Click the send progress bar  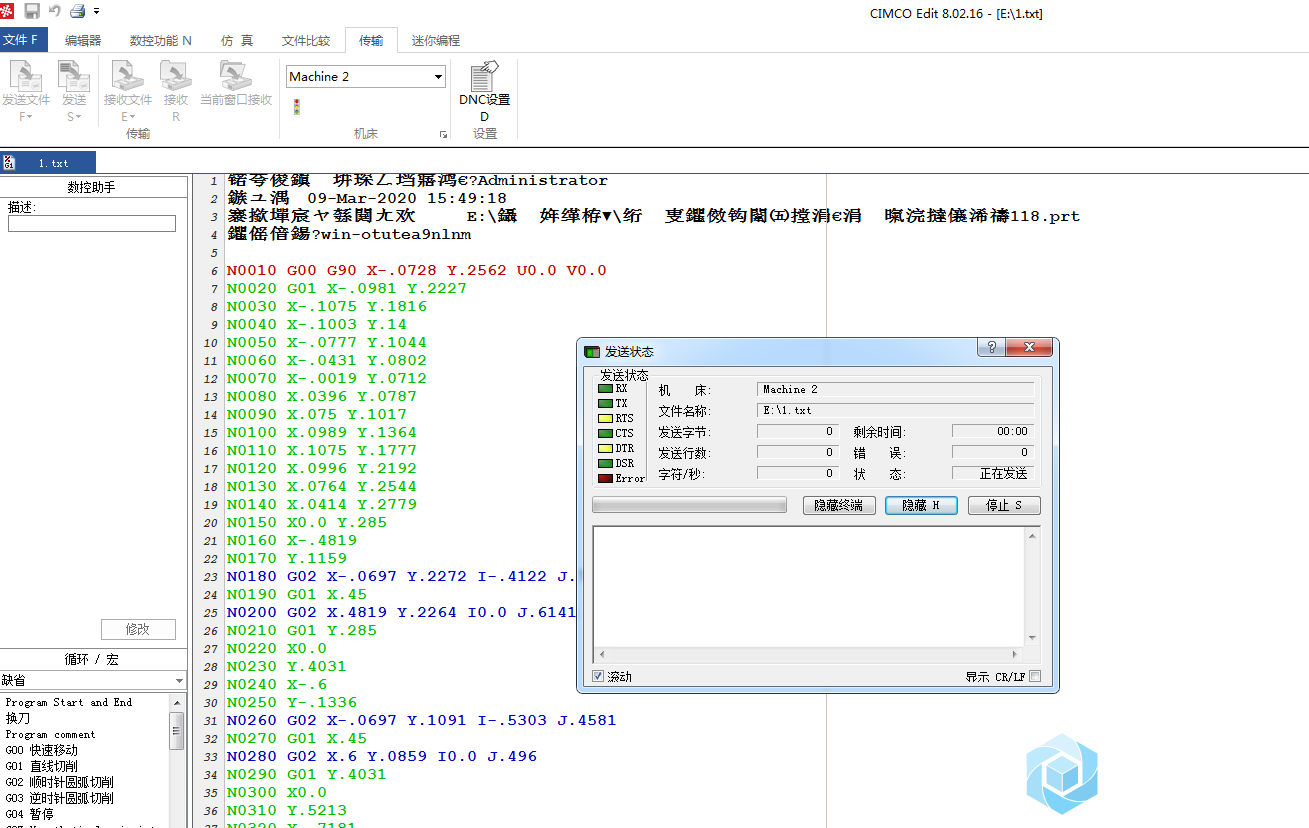pos(690,505)
